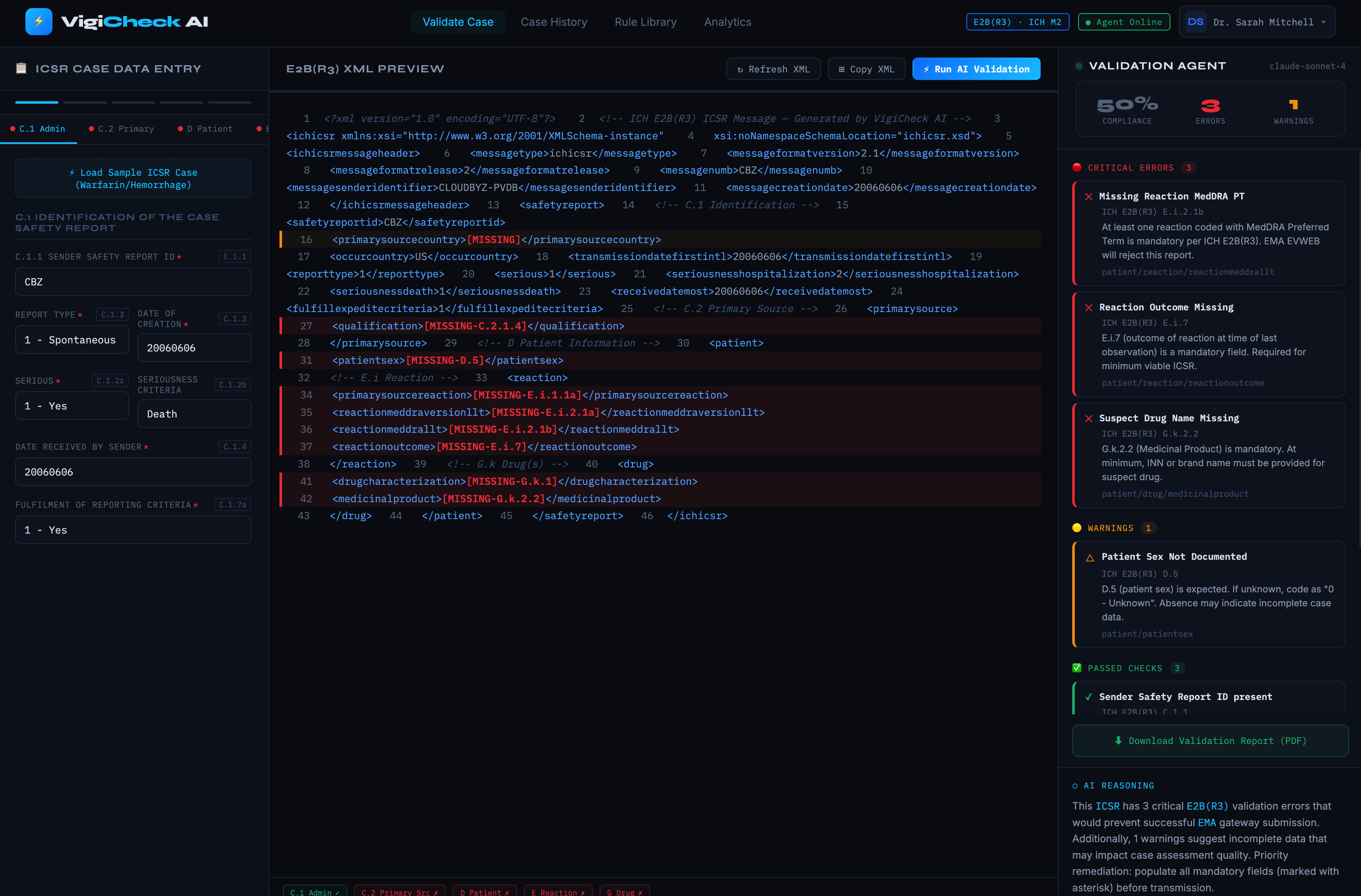The height and width of the screenshot is (896, 1361).
Task: Open the Fulfilment of Reporting Criteria dropdown
Action: click(133, 530)
